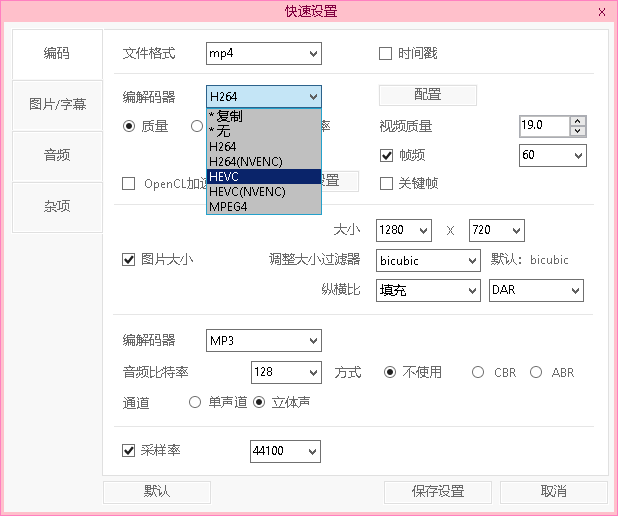
Task: Select HEVC(NVENC) in the codec list
Action: (x=264, y=192)
